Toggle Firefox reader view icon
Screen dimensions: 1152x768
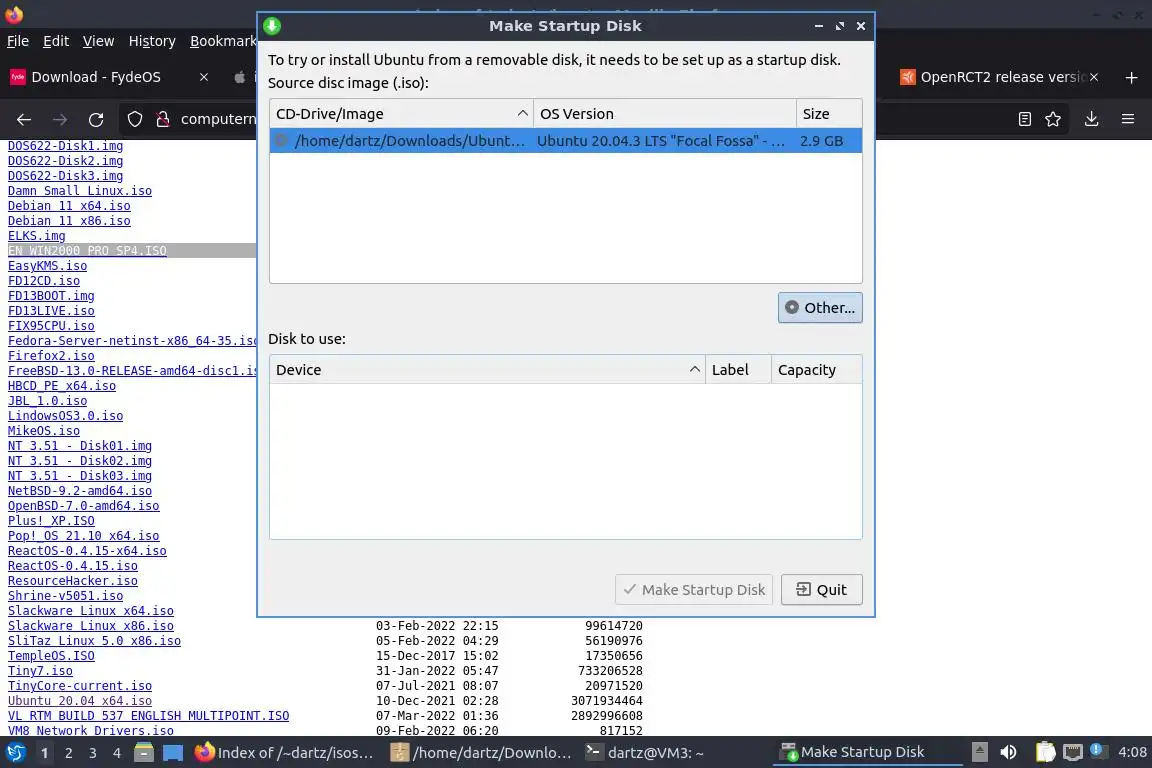(1025, 119)
